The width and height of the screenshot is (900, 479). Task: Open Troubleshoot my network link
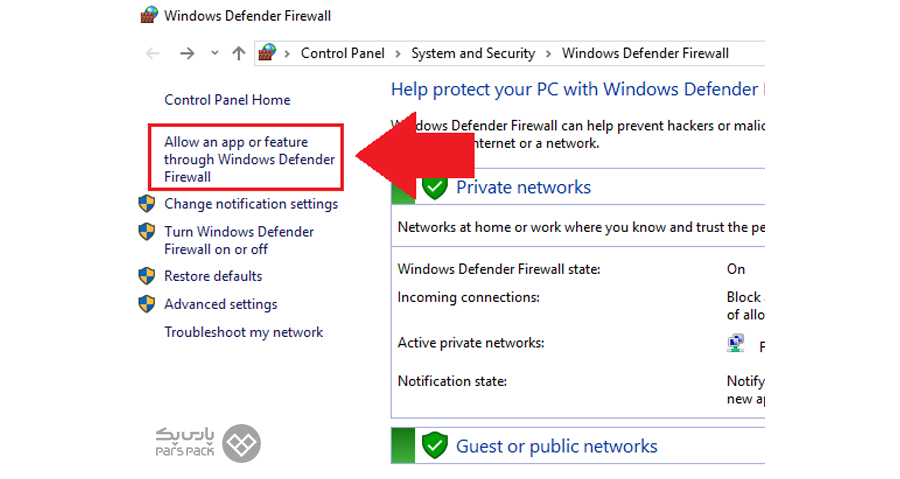coord(243,332)
